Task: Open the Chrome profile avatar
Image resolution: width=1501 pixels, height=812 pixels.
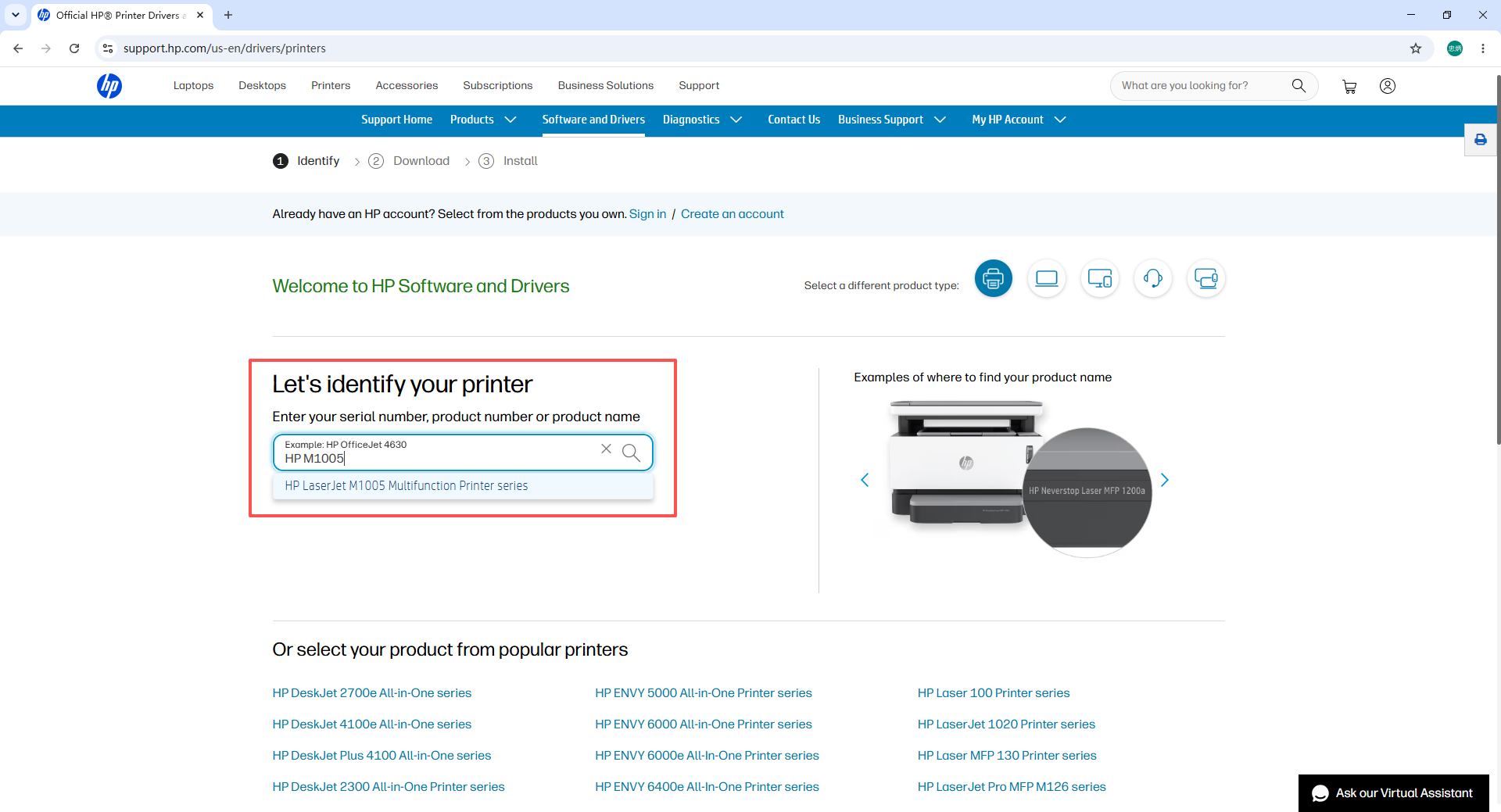Action: point(1455,48)
